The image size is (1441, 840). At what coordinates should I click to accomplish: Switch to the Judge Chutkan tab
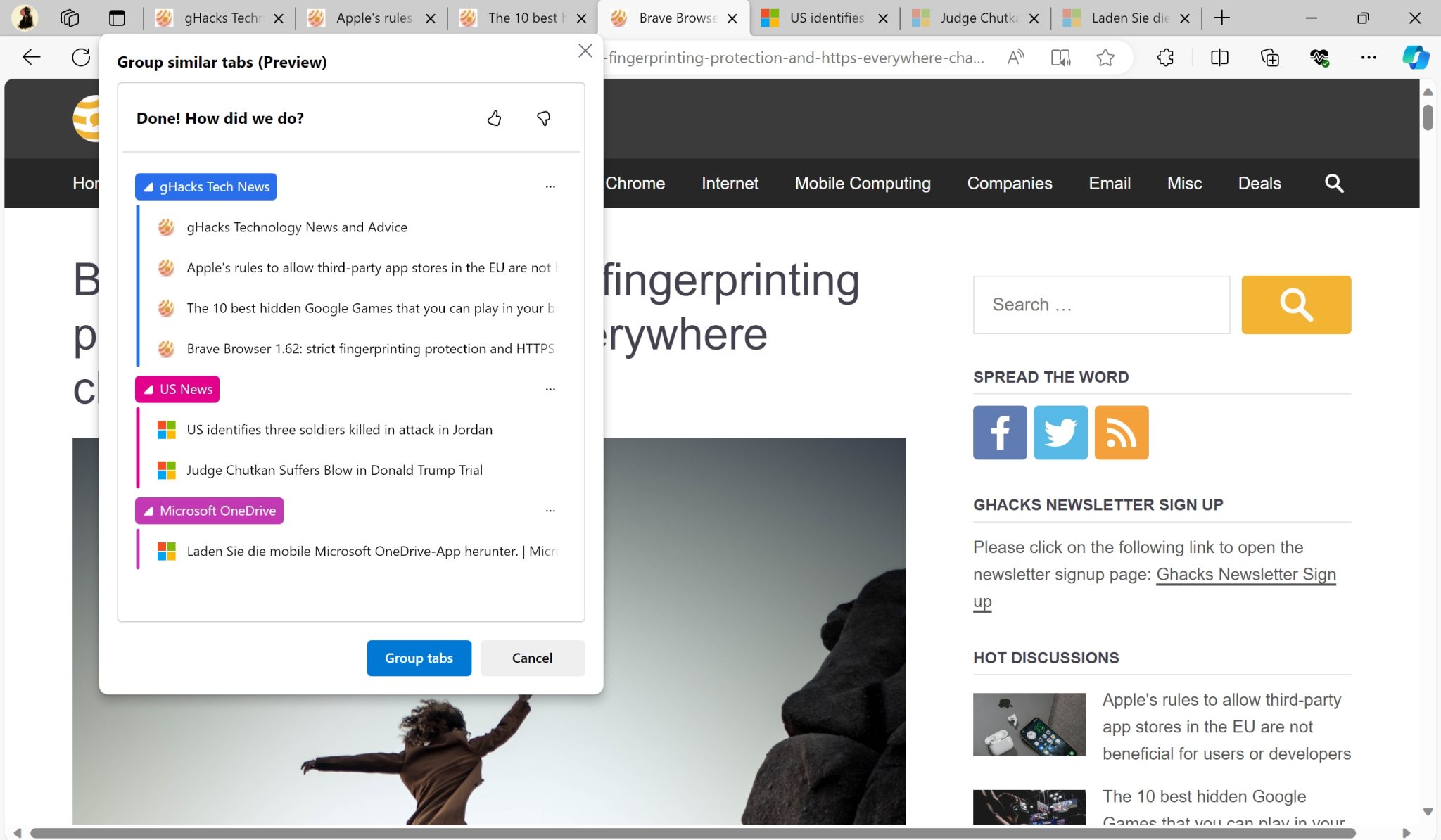click(978, 18)
